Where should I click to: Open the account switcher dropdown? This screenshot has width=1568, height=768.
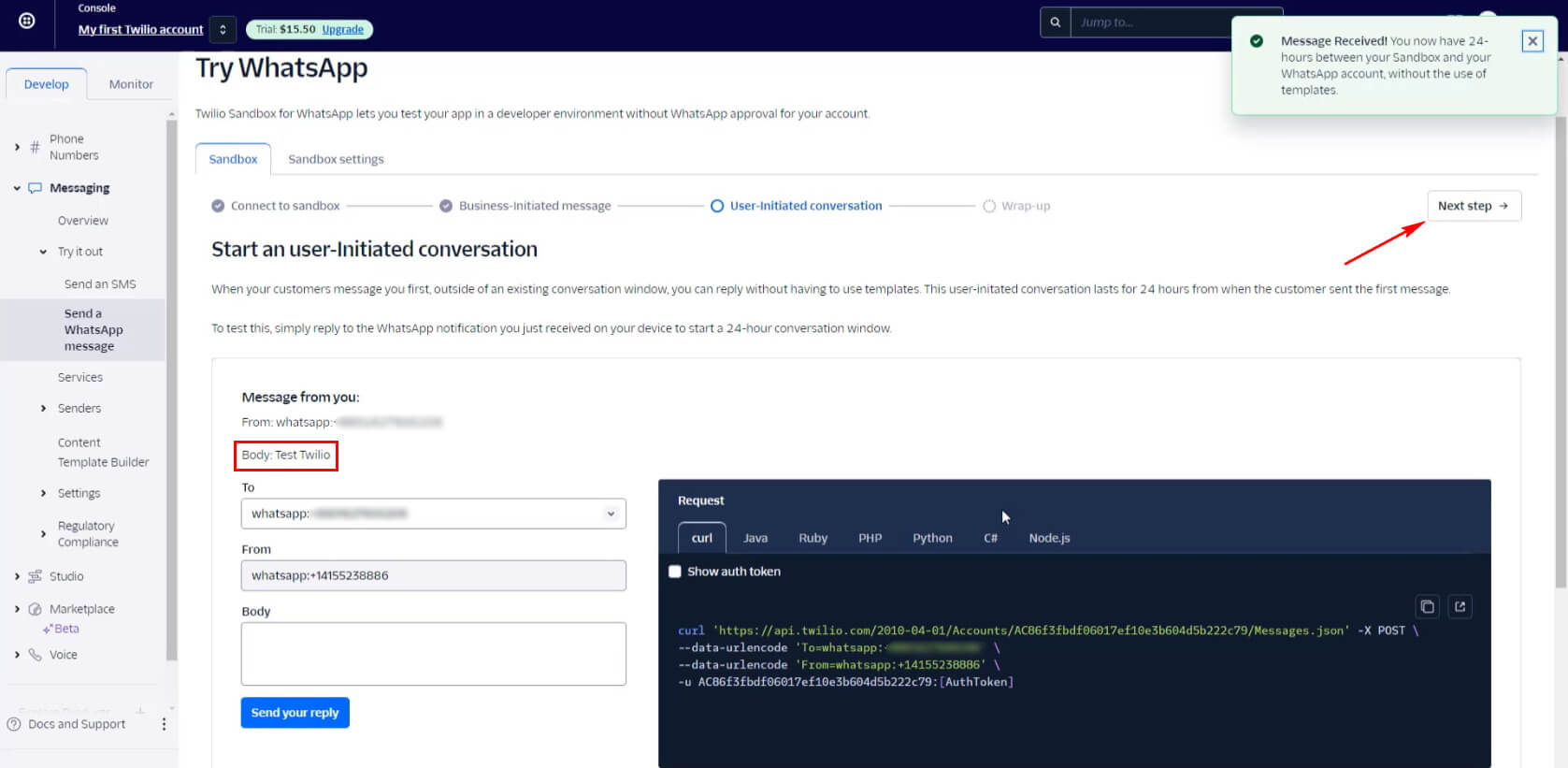click(x=223, y=30)
